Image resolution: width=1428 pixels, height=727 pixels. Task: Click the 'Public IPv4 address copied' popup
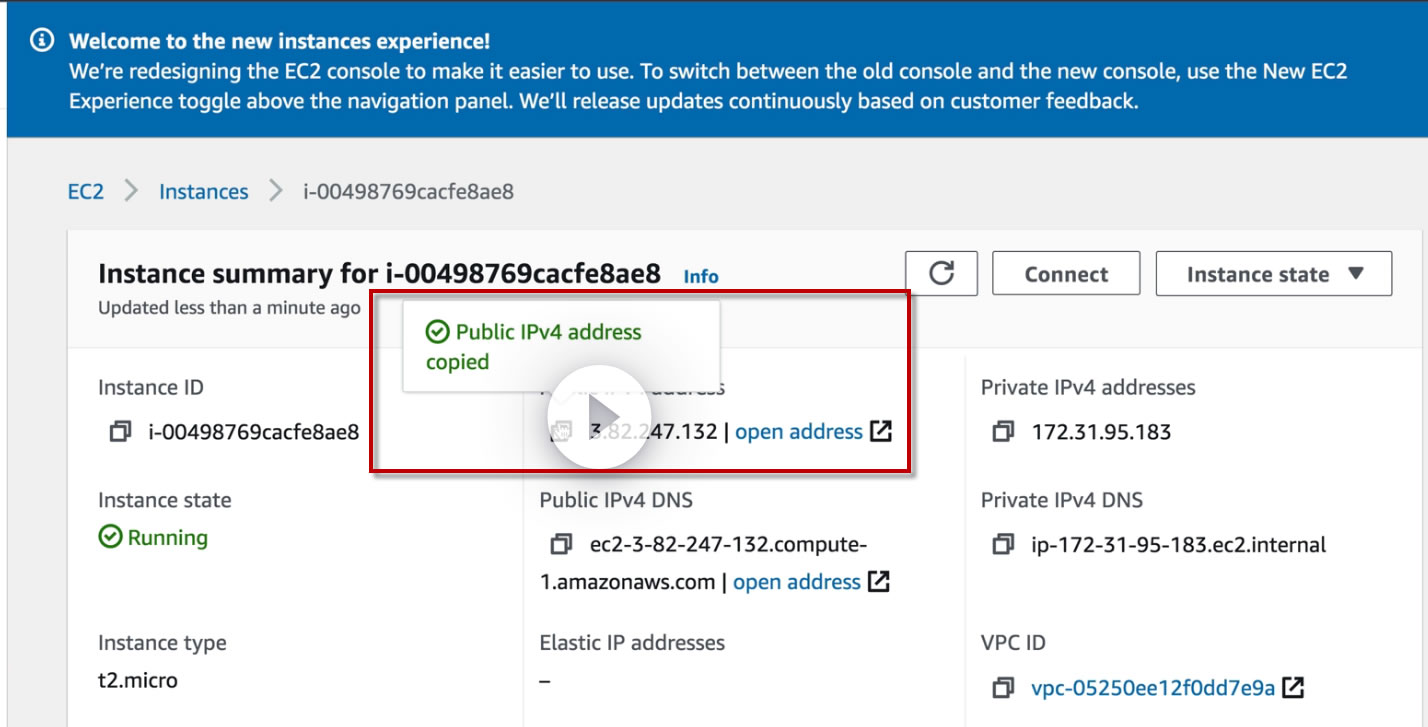pyautogui.click(x=560, y=346)
